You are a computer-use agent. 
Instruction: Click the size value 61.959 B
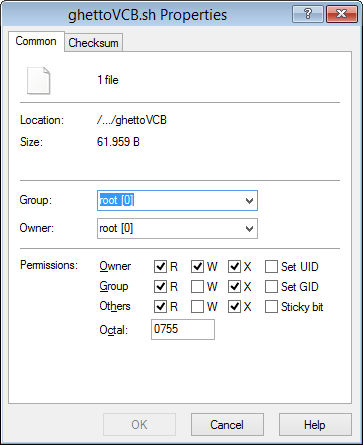click(x=118, y=142)
